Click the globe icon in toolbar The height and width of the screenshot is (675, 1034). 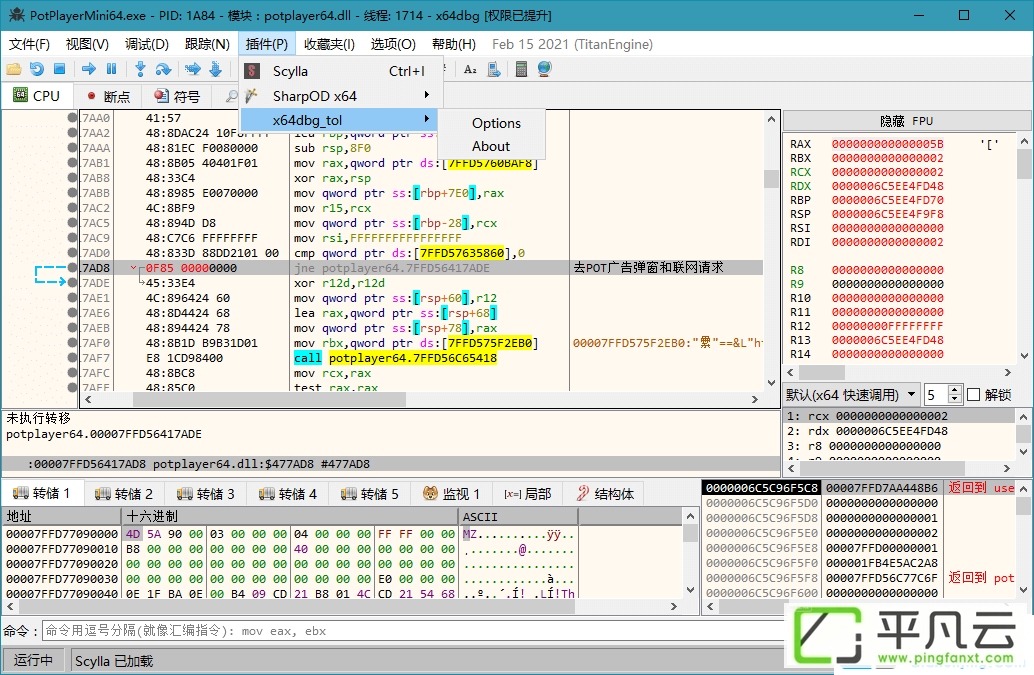(x=544, y=69)
